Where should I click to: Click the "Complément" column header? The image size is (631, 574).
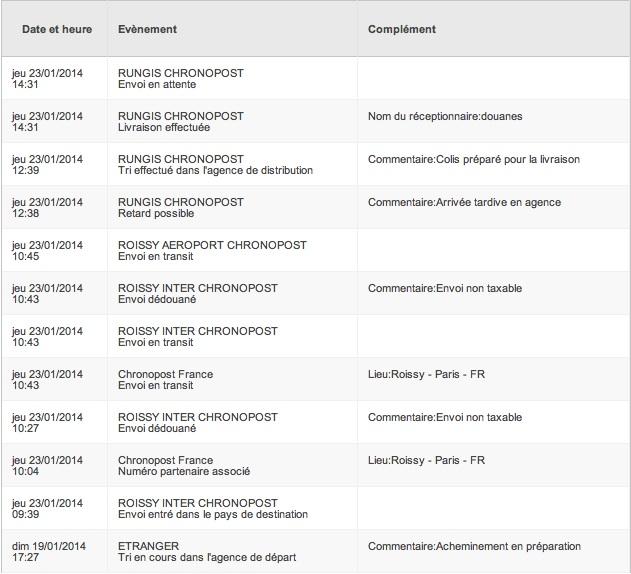(402, 29)
